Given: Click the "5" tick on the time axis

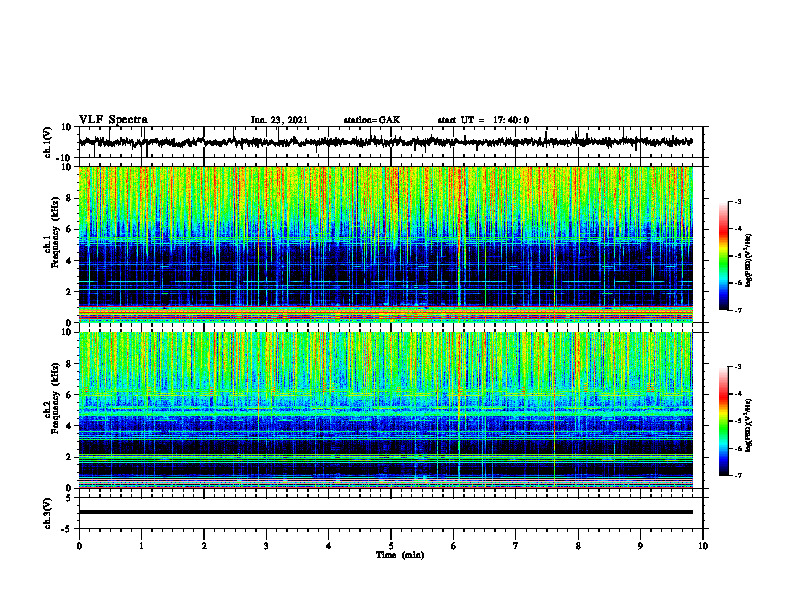Looking at the screenshot, I should [391, 546].
